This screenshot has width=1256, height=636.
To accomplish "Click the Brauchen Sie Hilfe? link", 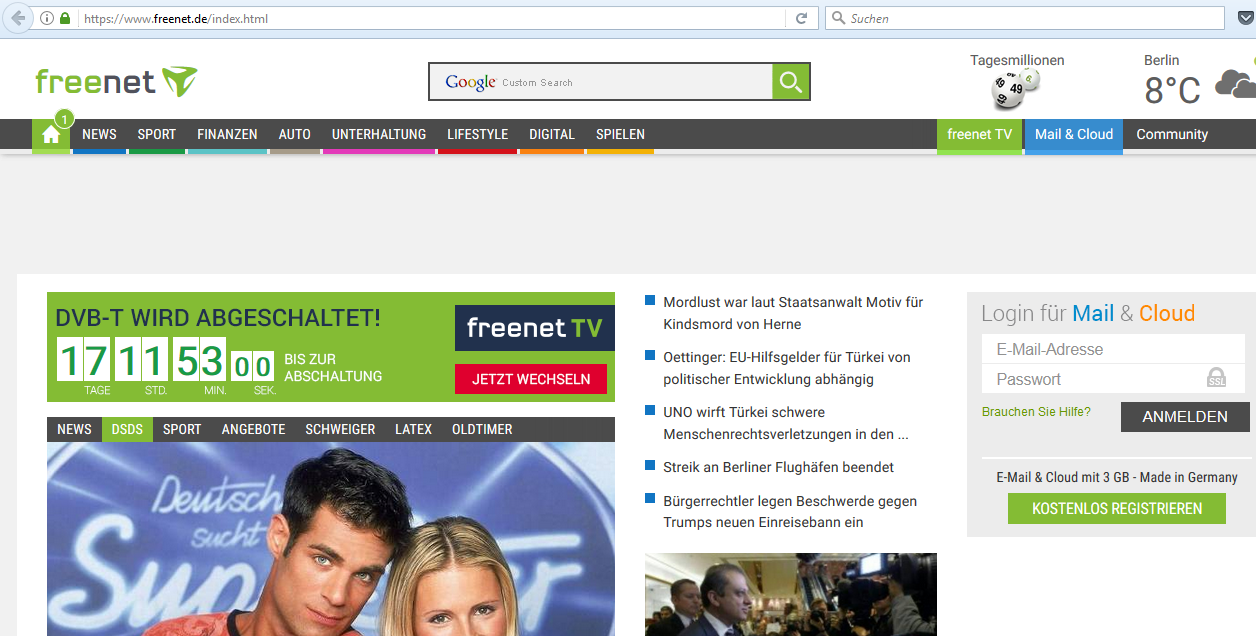I will point(1036,412).
